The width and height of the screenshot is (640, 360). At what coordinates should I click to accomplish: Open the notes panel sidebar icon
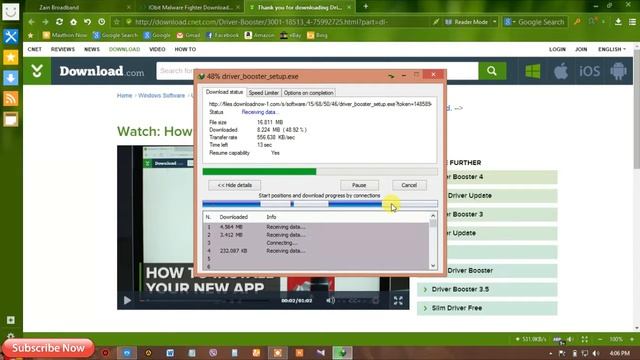click(11, 120)
